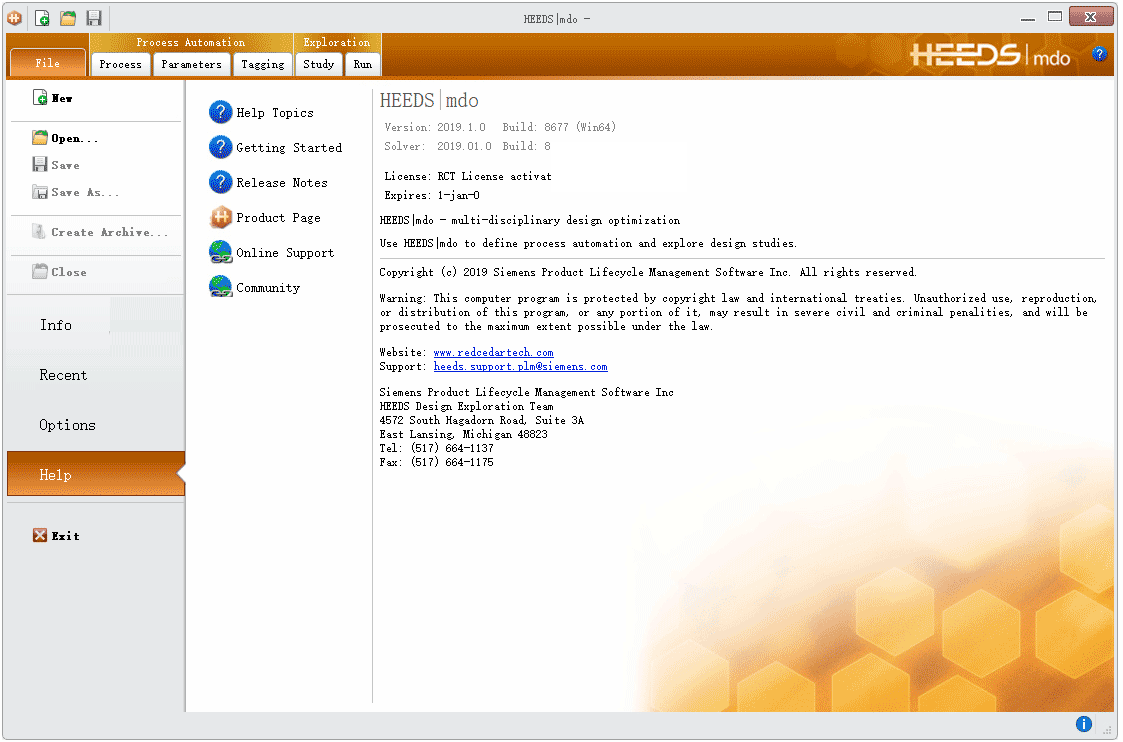
Task: Click the Tel: (517) 664-1137 text
Action: pos(437,448)
